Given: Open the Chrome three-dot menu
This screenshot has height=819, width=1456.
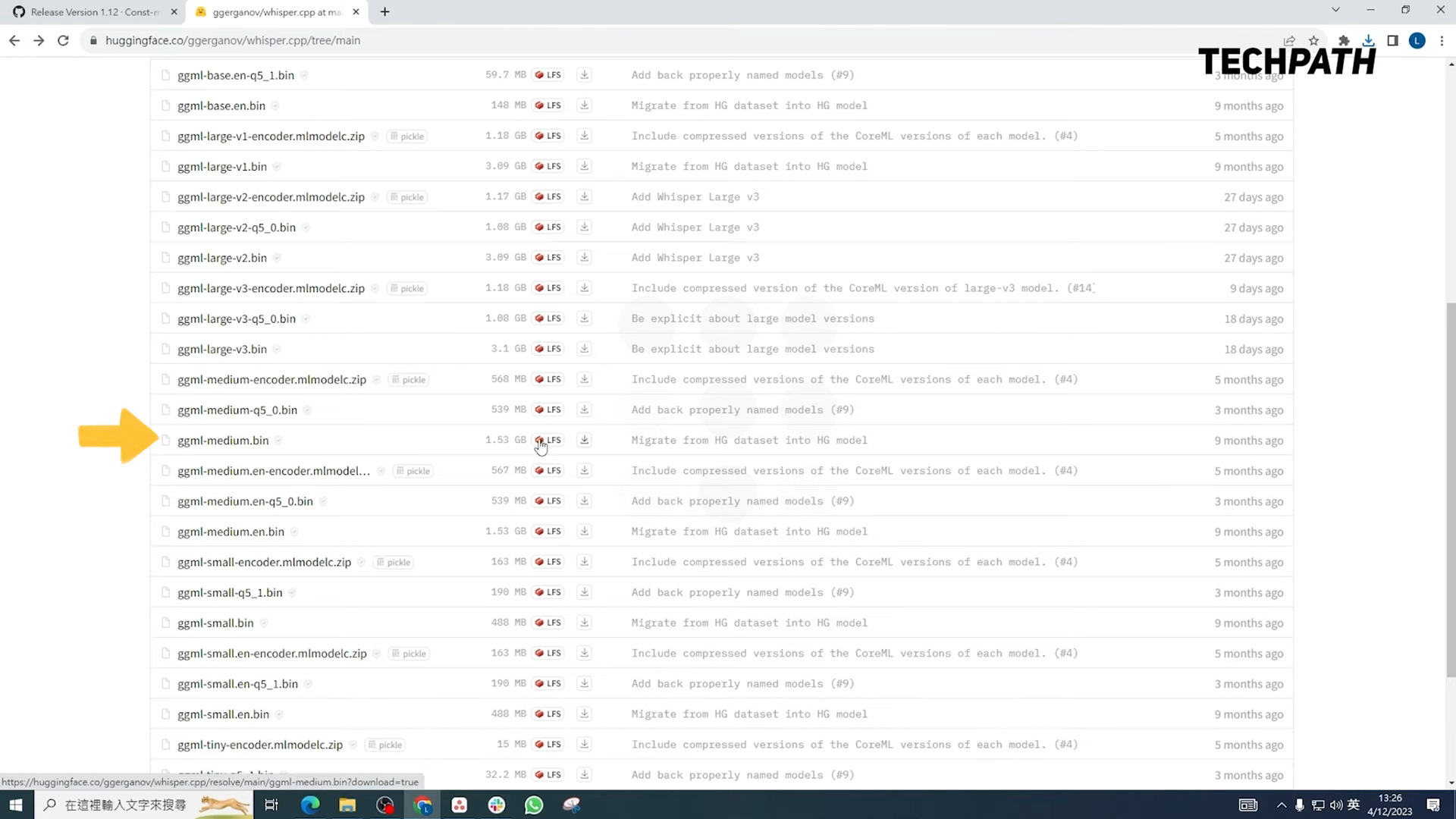Looking at the screenshot, I should point(1442,40).
